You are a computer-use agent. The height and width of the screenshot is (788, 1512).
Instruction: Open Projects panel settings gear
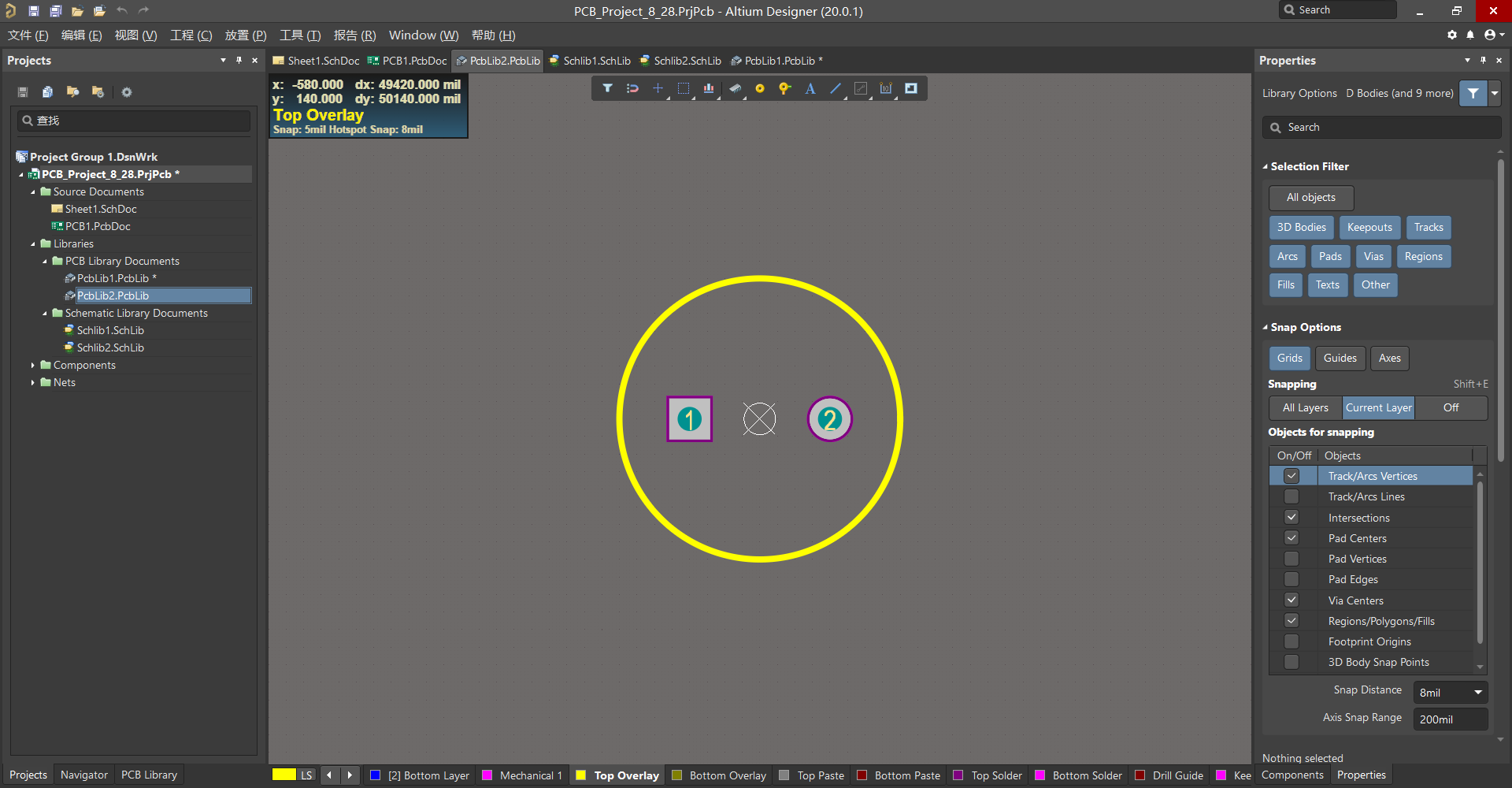pyautogui.click(x=127, y=92)
